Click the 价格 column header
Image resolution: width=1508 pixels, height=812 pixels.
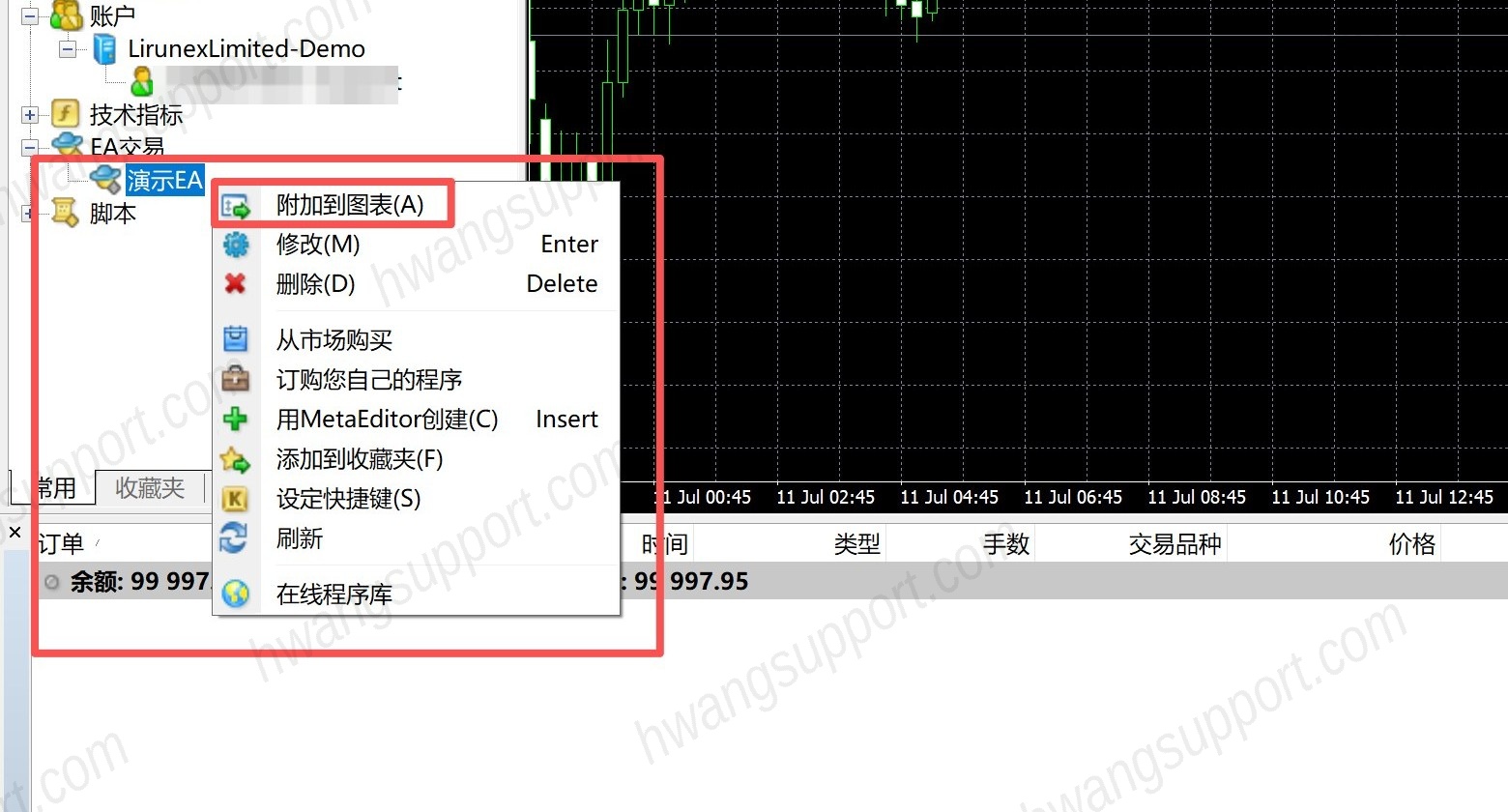pyautogui.click(x=1412, y=544)
